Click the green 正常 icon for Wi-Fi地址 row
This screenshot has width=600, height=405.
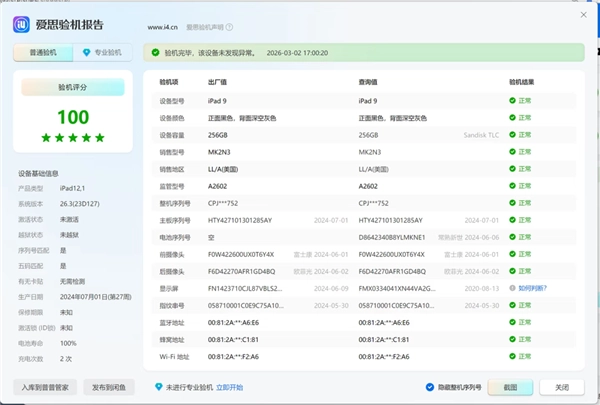point(512,355)
